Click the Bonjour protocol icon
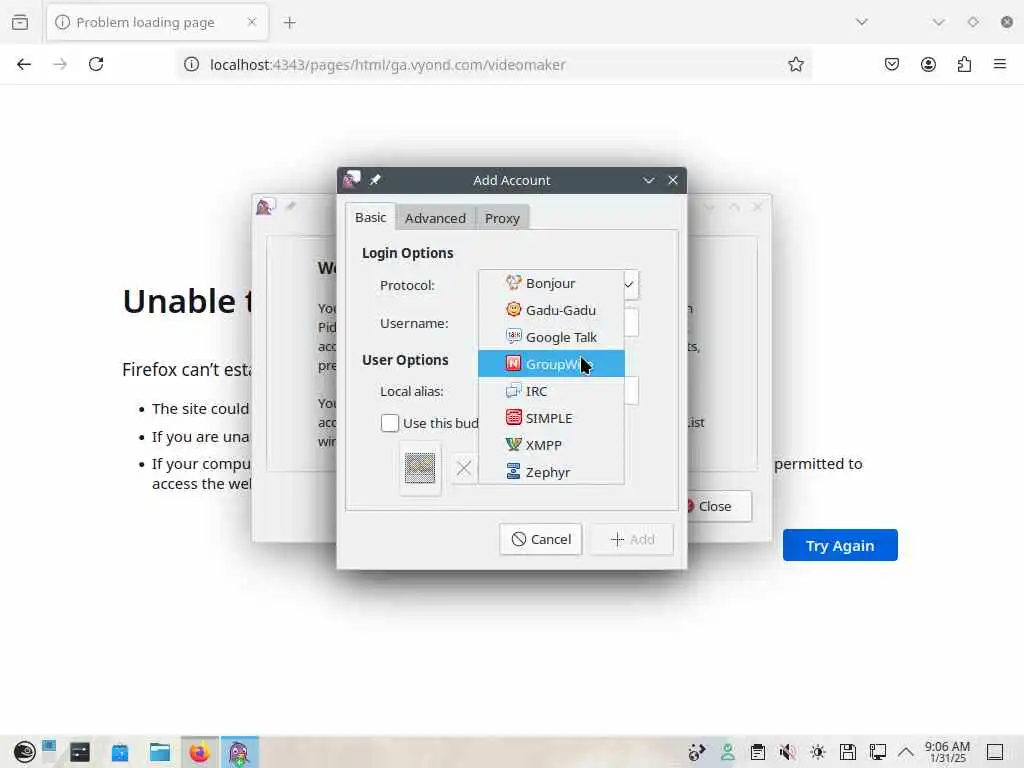The image size is (1024, 768). tap(513, 283)
